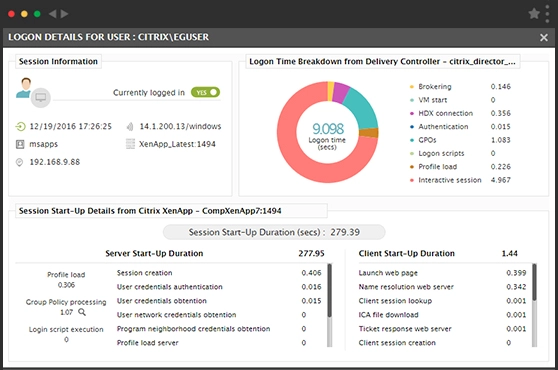Click the Login script execution metric

tap(66, 334)
